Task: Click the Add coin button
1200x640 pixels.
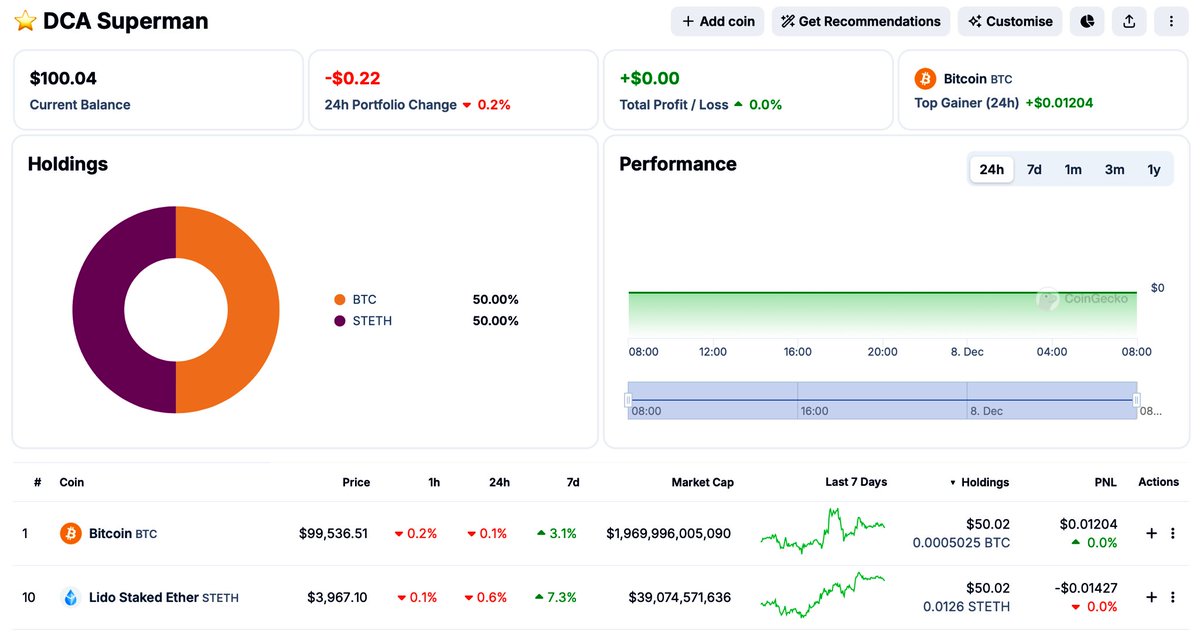Action: click(718, 21)
